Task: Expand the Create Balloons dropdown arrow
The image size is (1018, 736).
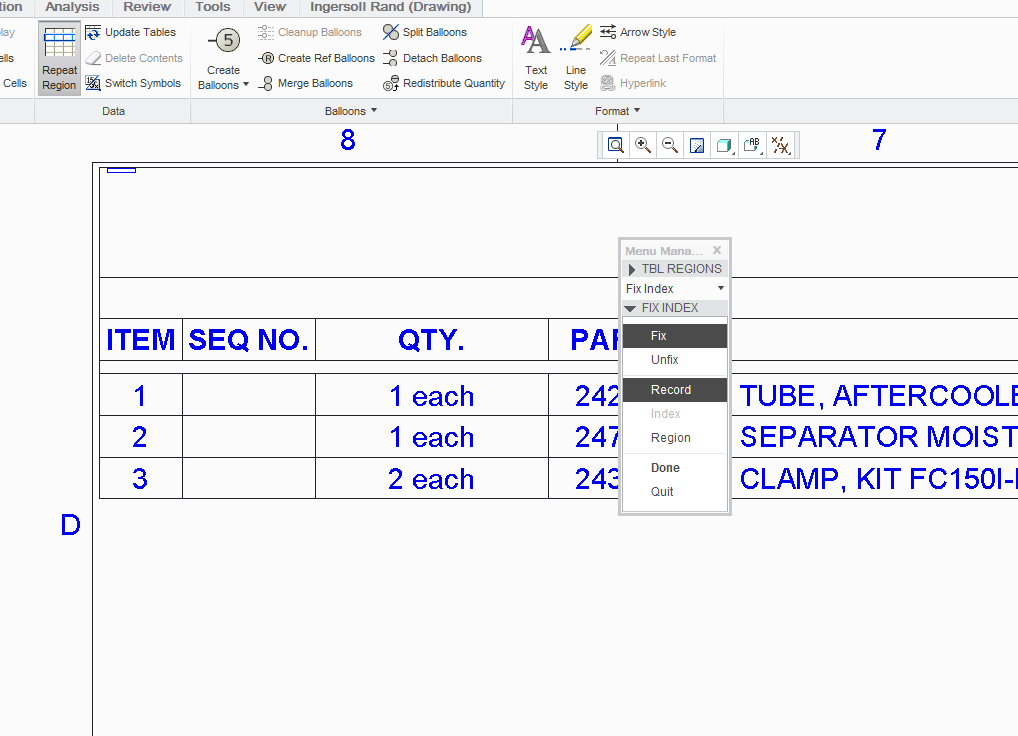Action: tap(246, 84)
